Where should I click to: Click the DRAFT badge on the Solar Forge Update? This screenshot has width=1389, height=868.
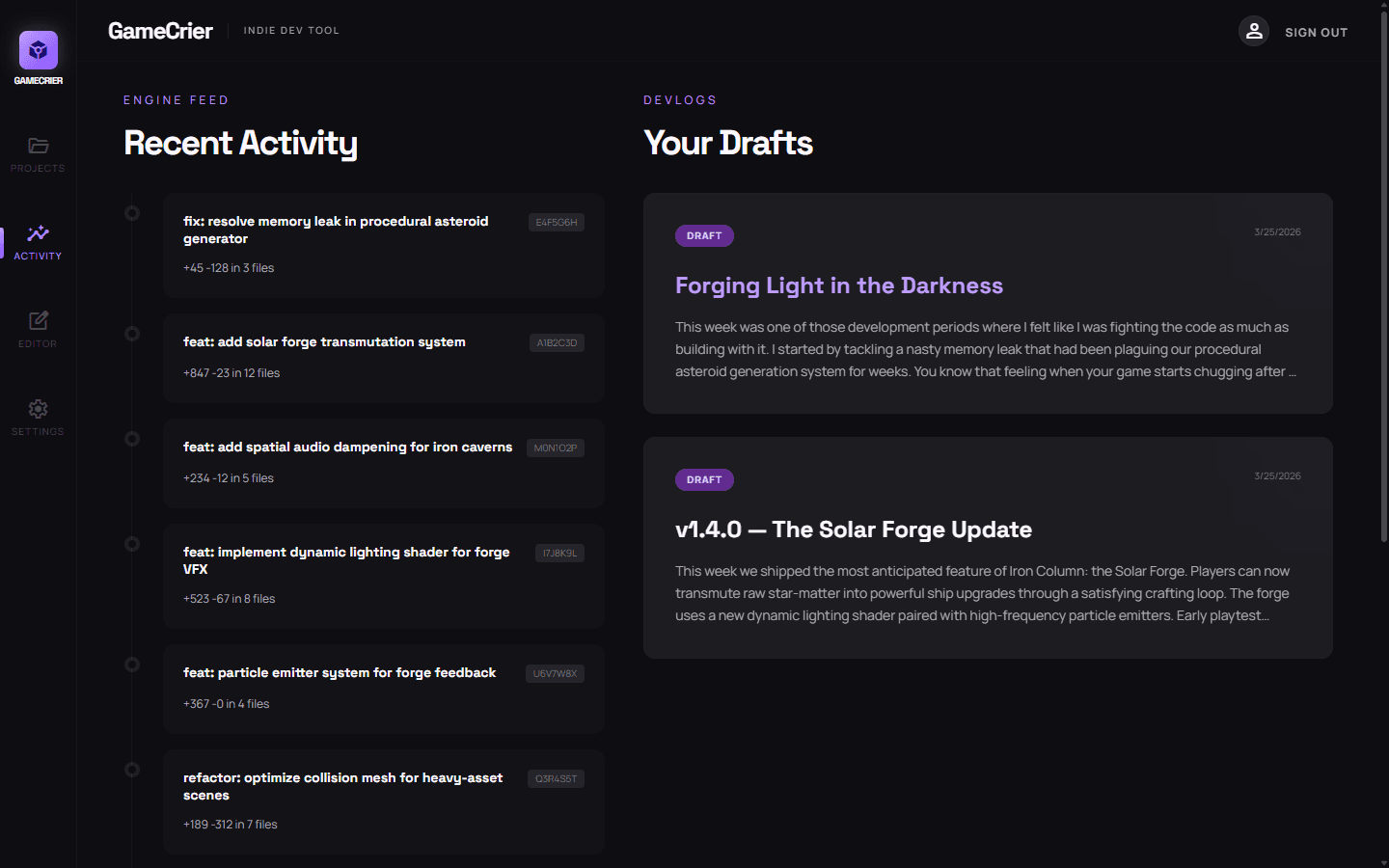[x=704, y=479]
